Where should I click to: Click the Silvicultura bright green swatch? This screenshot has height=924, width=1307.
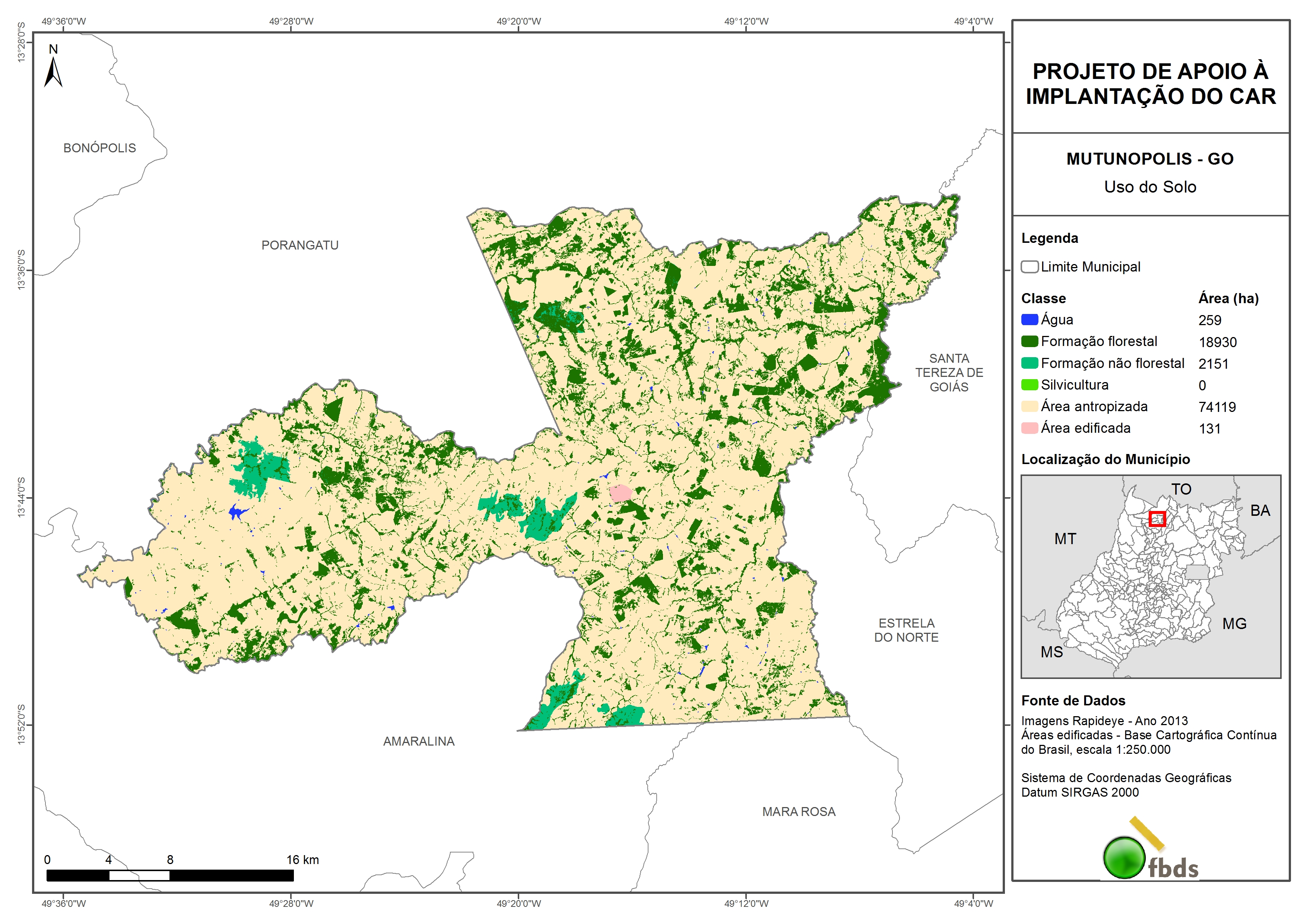point(1029,384)
